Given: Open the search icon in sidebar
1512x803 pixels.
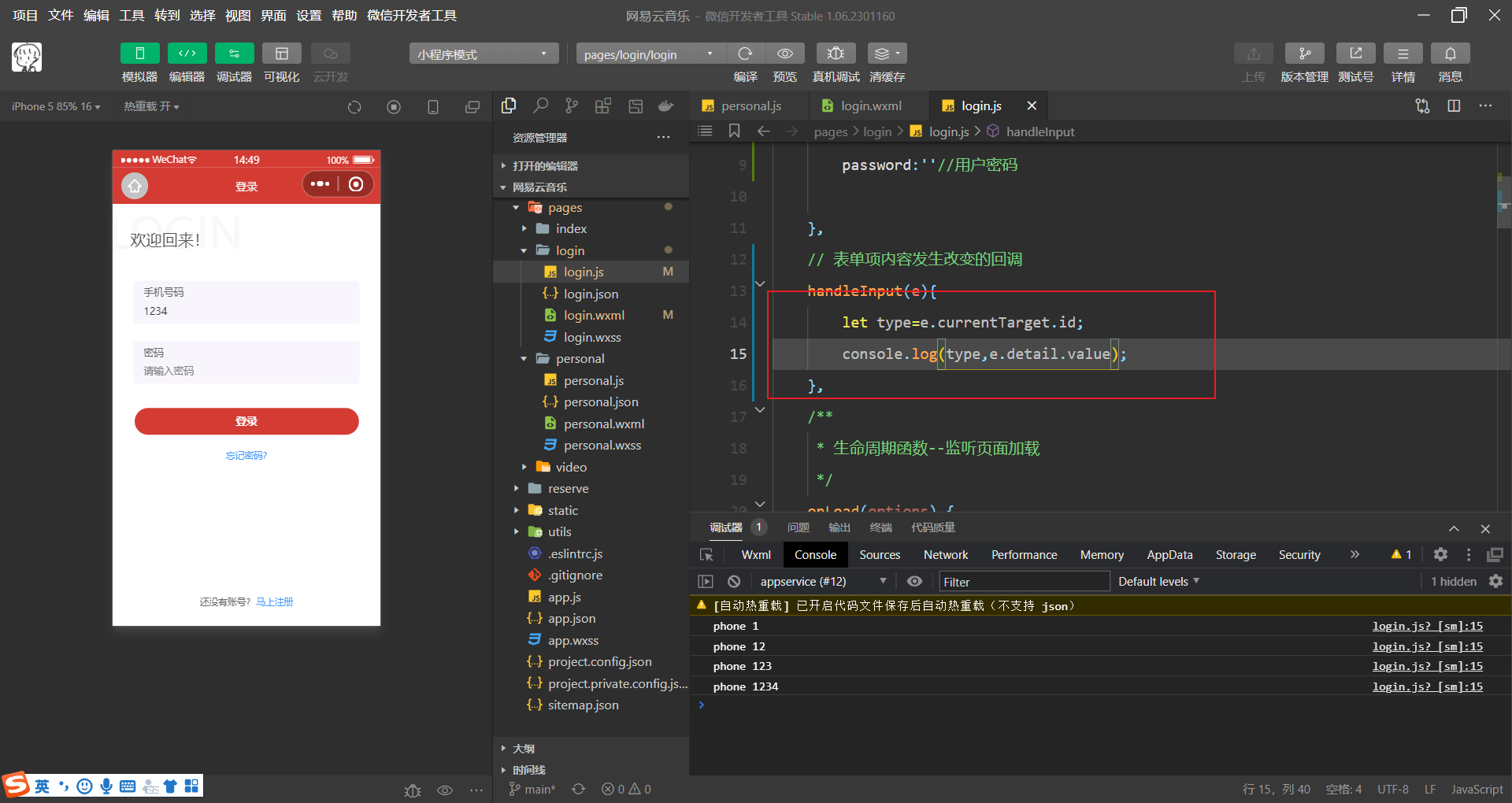Looking at the screenshot, I should pos(540,105).
